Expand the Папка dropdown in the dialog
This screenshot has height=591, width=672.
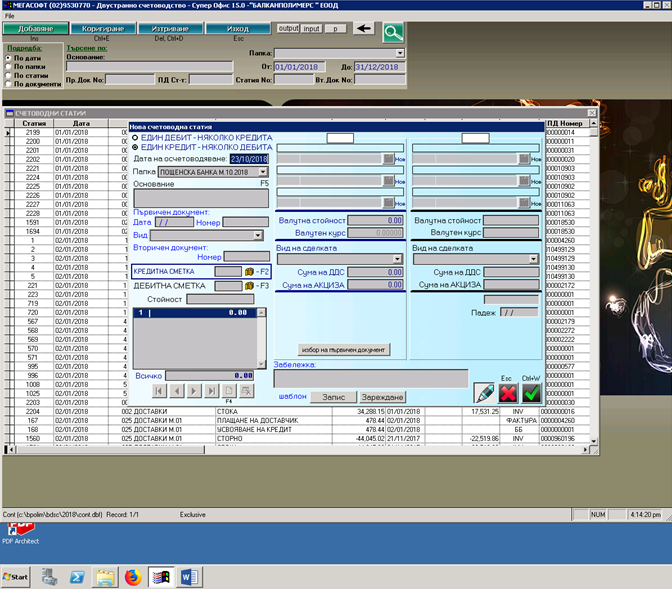pyautogui.click(x=263, y=172)
